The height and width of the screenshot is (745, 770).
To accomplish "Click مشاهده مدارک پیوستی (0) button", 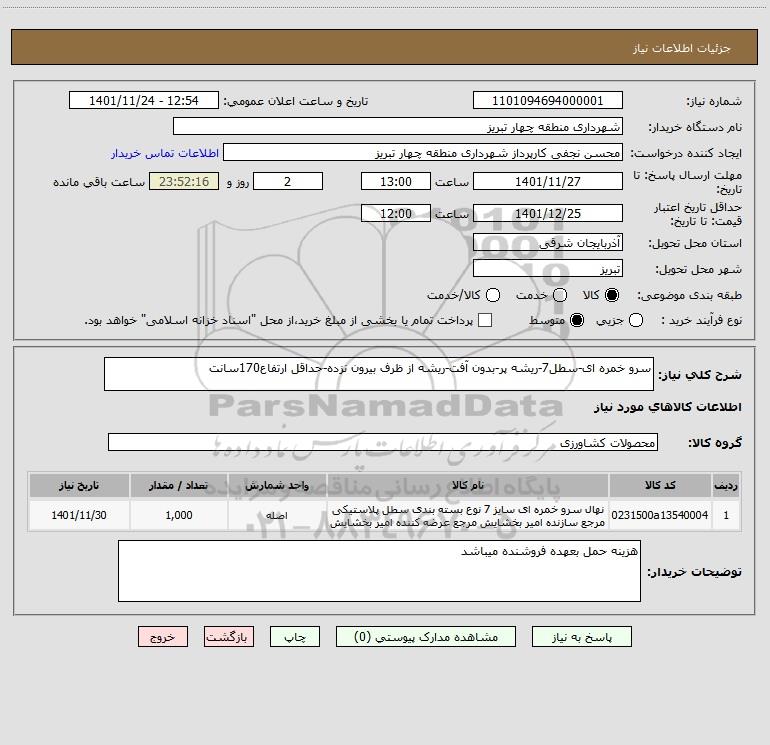I will point(426,637).
